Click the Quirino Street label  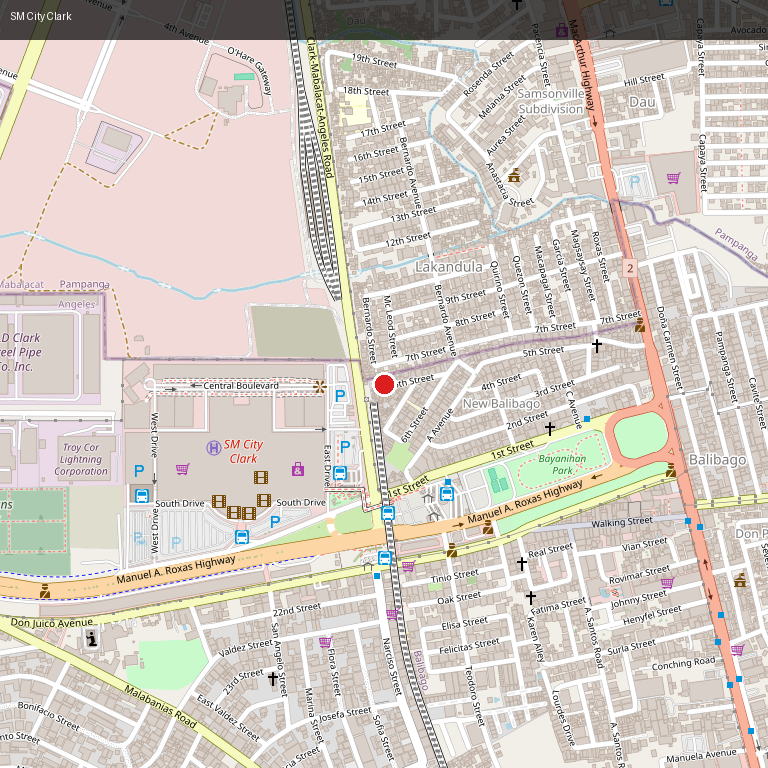(x=500, y=289)
